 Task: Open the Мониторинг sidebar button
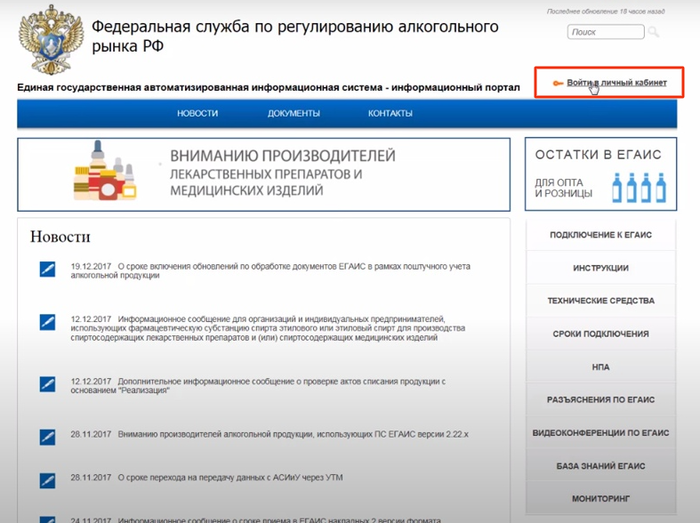click(601, 498)
